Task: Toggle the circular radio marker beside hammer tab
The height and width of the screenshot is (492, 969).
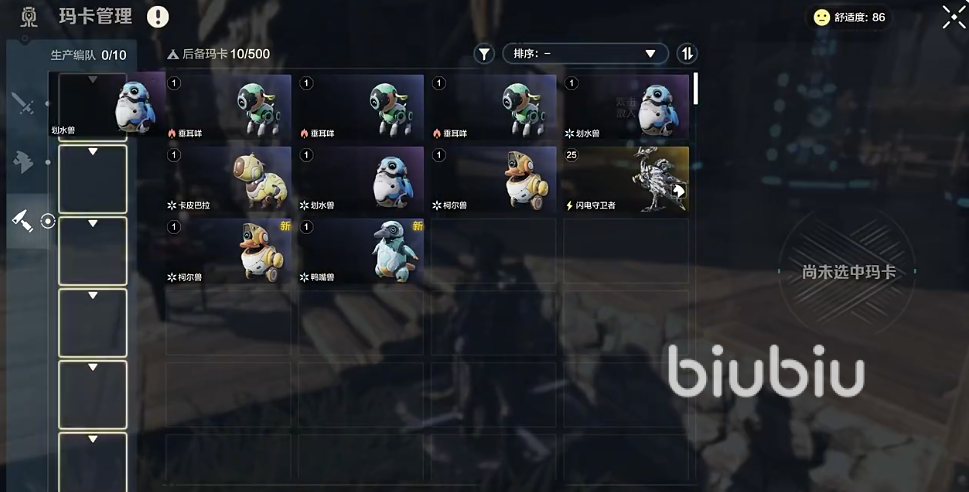Action: click(x=48, y=221)
